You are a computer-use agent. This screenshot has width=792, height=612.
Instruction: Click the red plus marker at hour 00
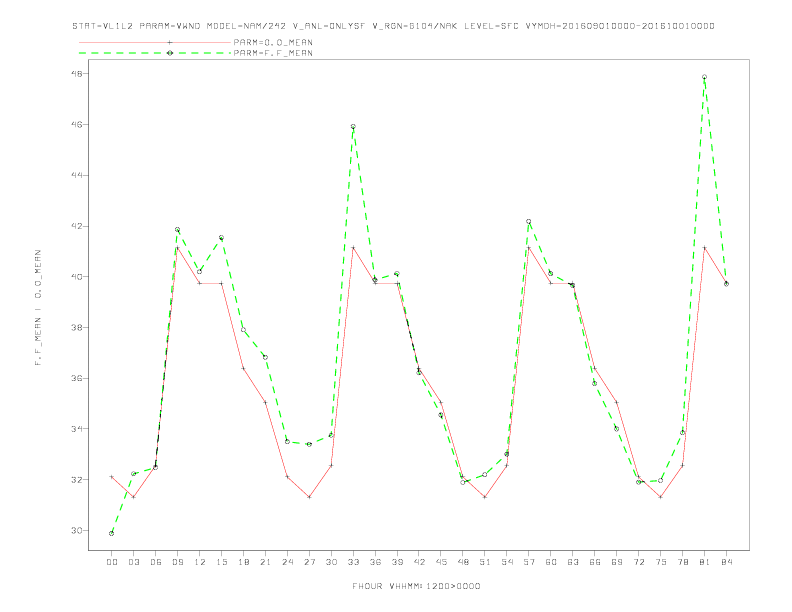(x=112, y=477)
